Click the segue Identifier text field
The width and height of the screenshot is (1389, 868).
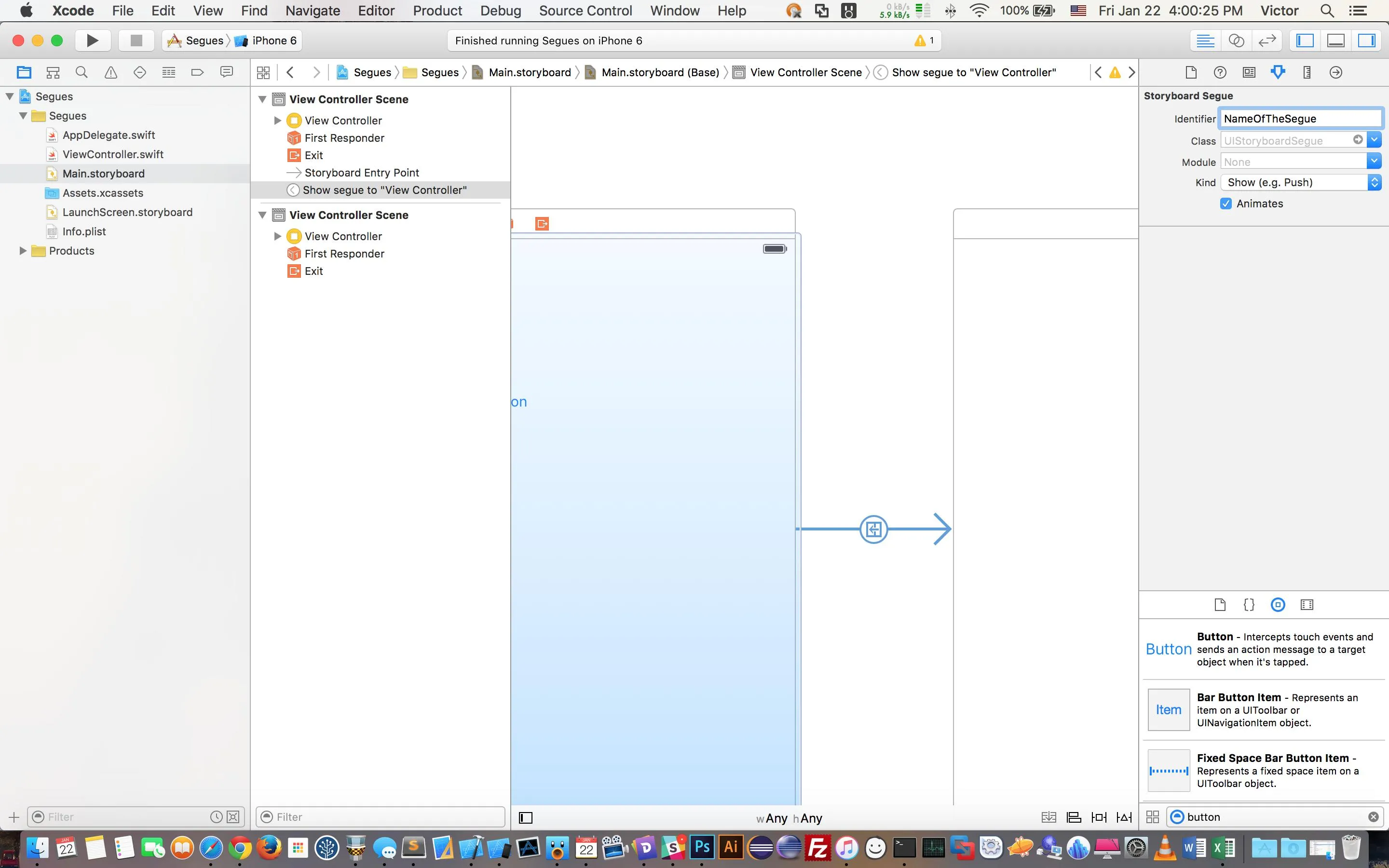[1299, 119]
